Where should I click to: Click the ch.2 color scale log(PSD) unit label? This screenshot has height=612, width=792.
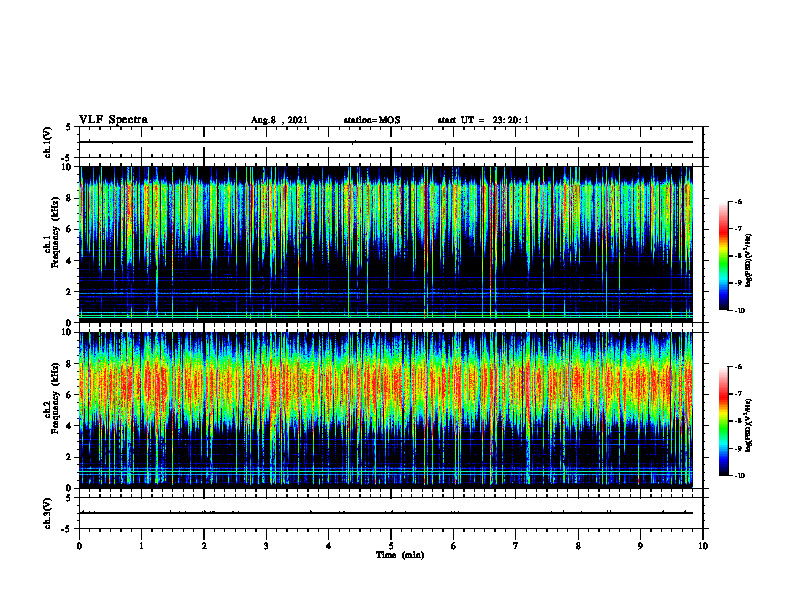[x=749, y=425]
